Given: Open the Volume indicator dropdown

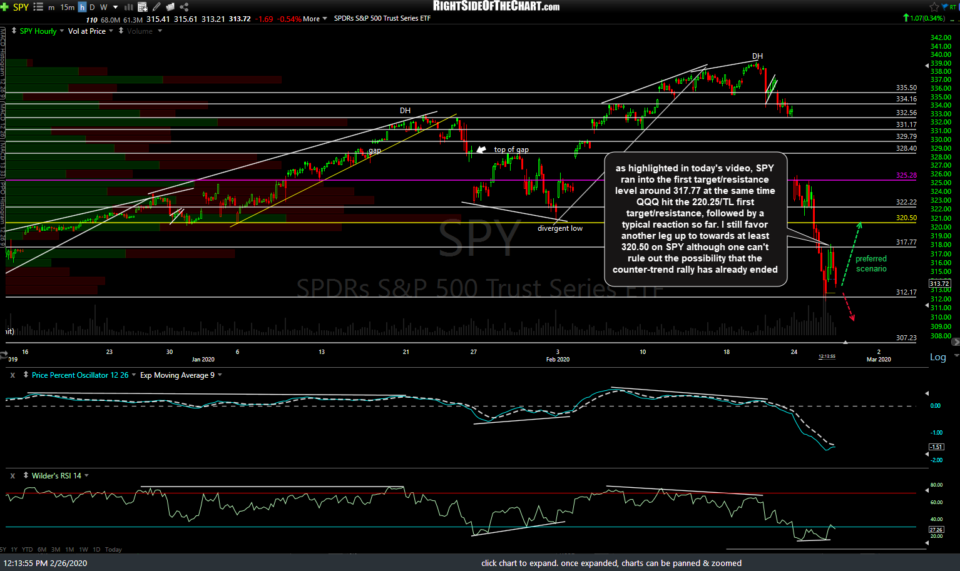Looking at the screenshot, I should pos(160,31).
